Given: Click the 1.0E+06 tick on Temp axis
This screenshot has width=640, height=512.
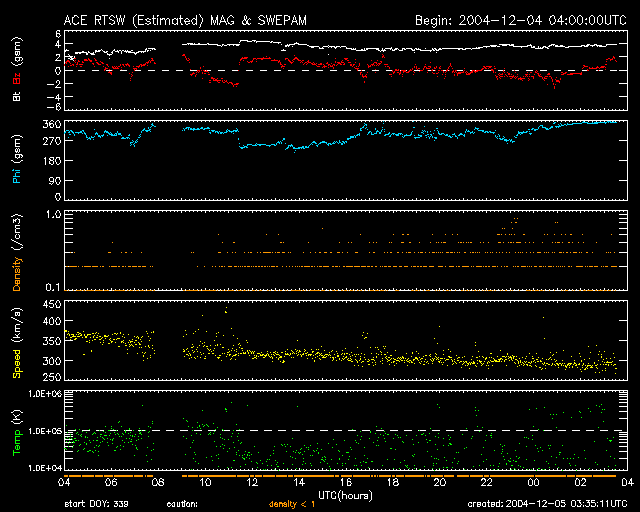Looking at the screenshot, I should (44, 395).
